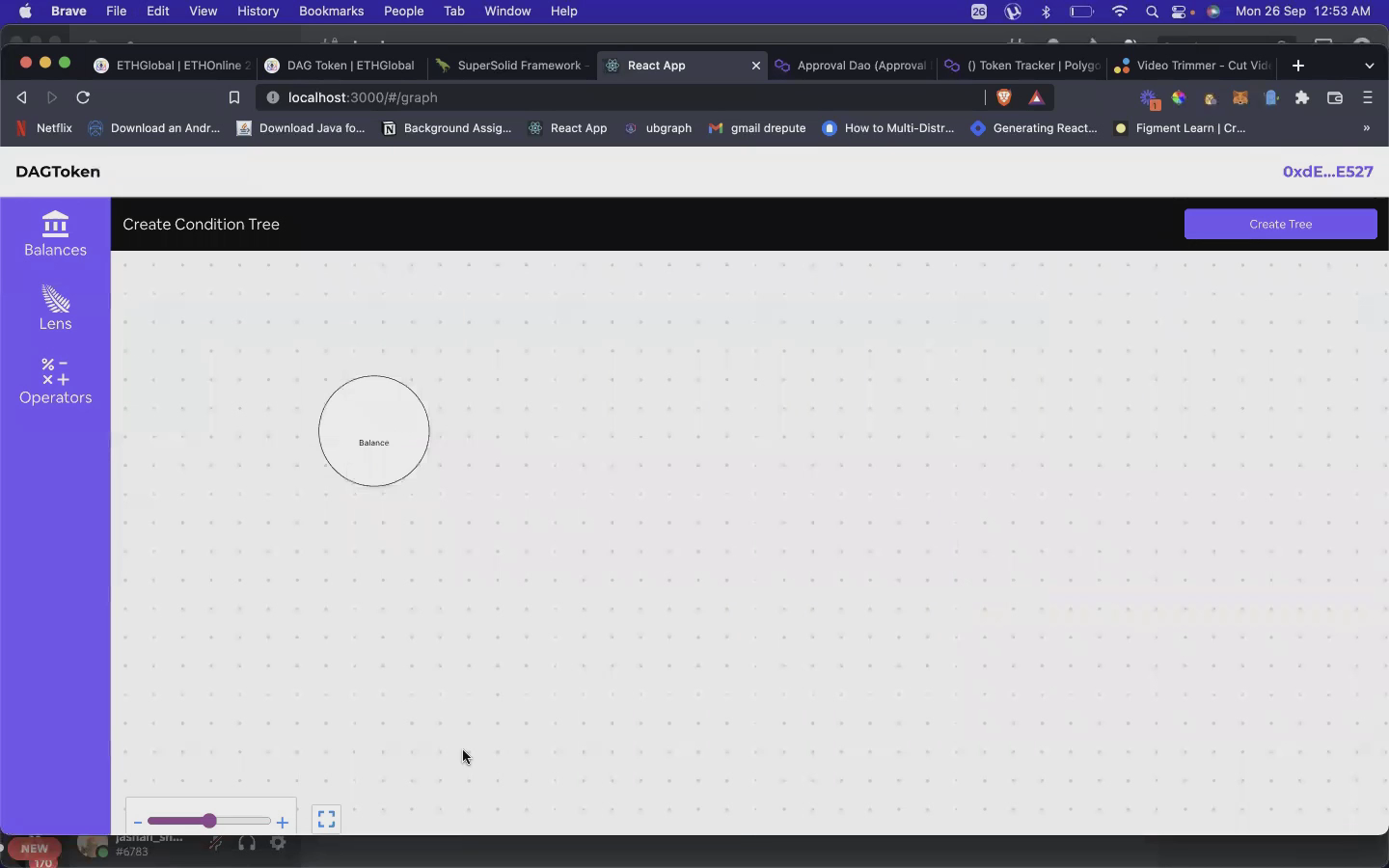Screen dimensions: 1389x868
Task: Open the Window menu
Action: (507, 12)
